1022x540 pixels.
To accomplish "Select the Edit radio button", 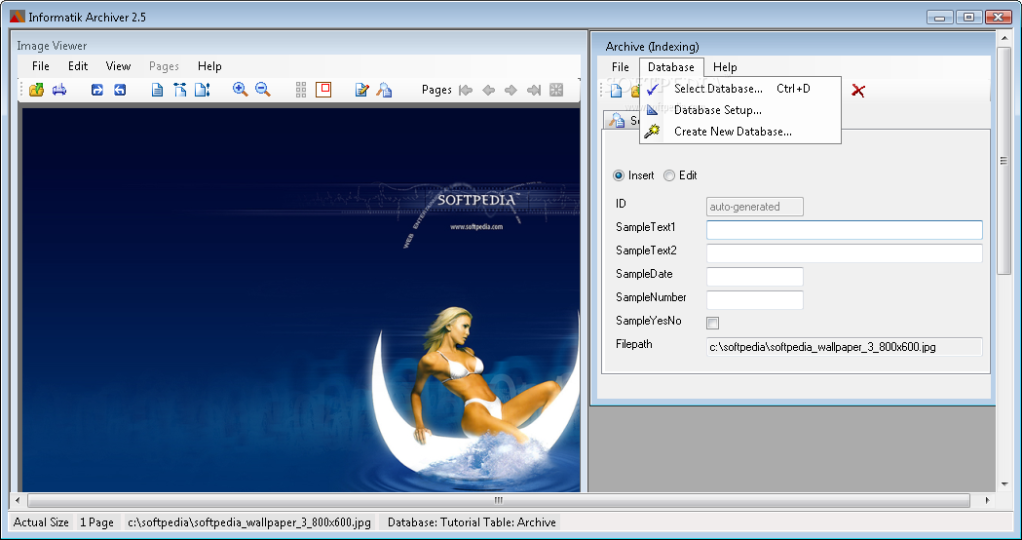I will [669, 176].
